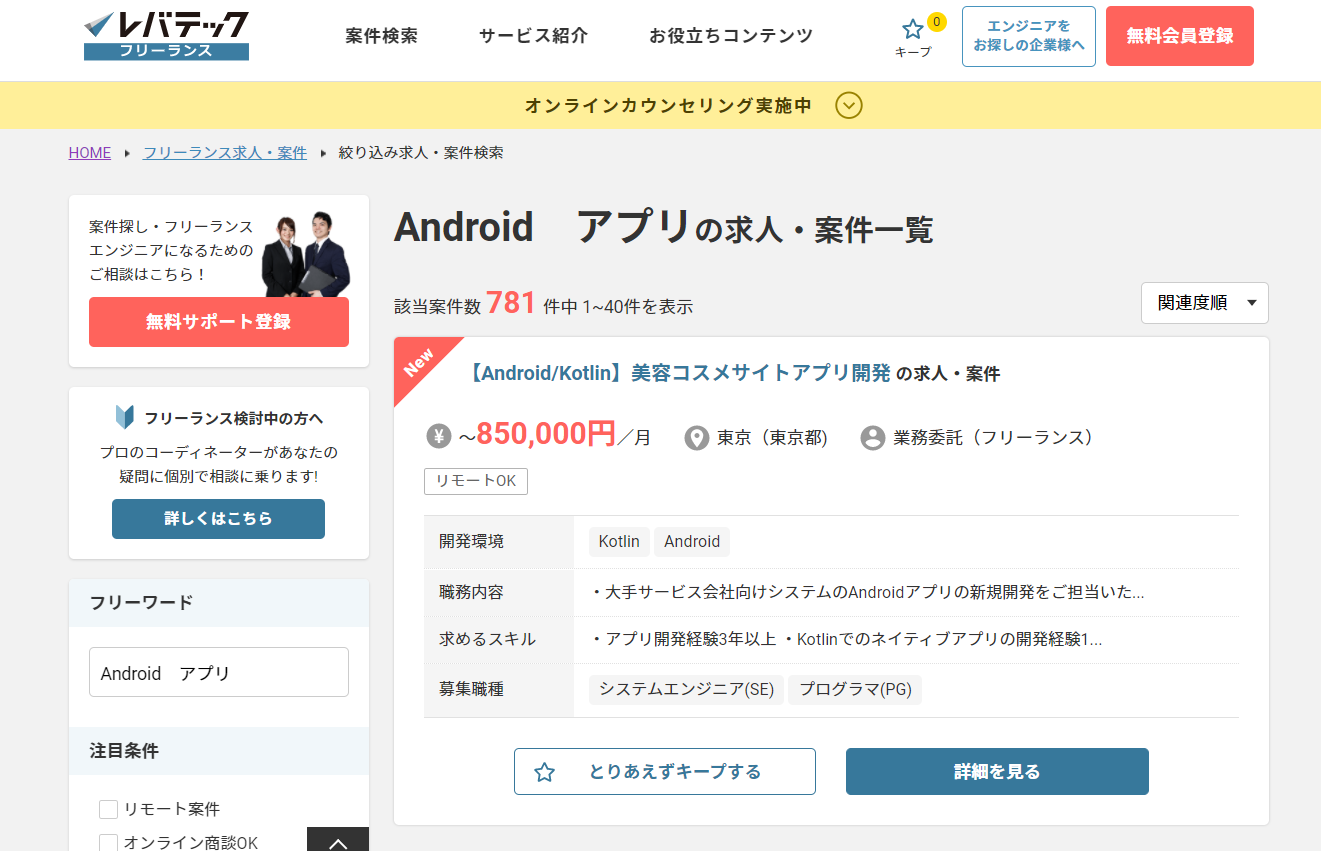Click the person icon beside 業務委託
The width and height of the screenshot is (1321, 851).
[x=873, y=438]
